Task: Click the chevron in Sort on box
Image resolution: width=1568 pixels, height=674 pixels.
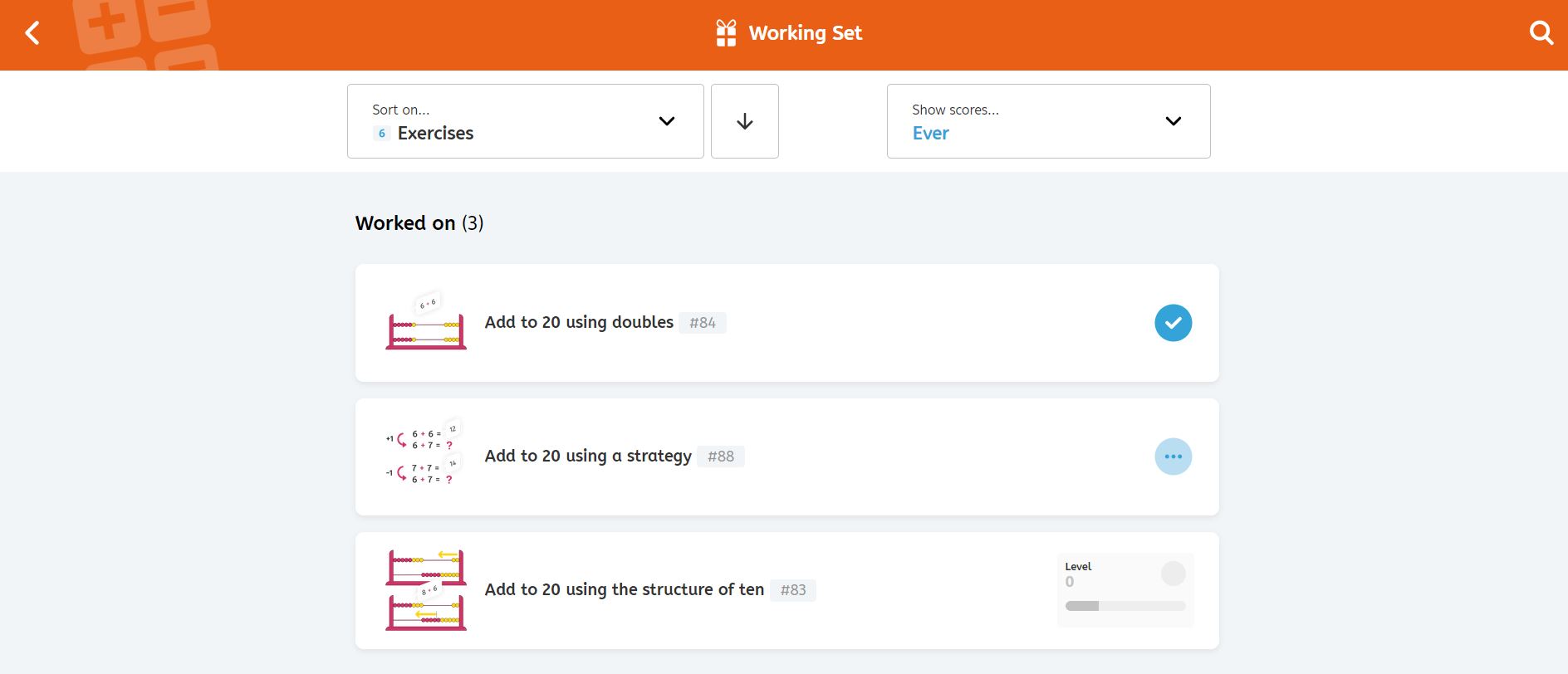Action: [666, 121]
